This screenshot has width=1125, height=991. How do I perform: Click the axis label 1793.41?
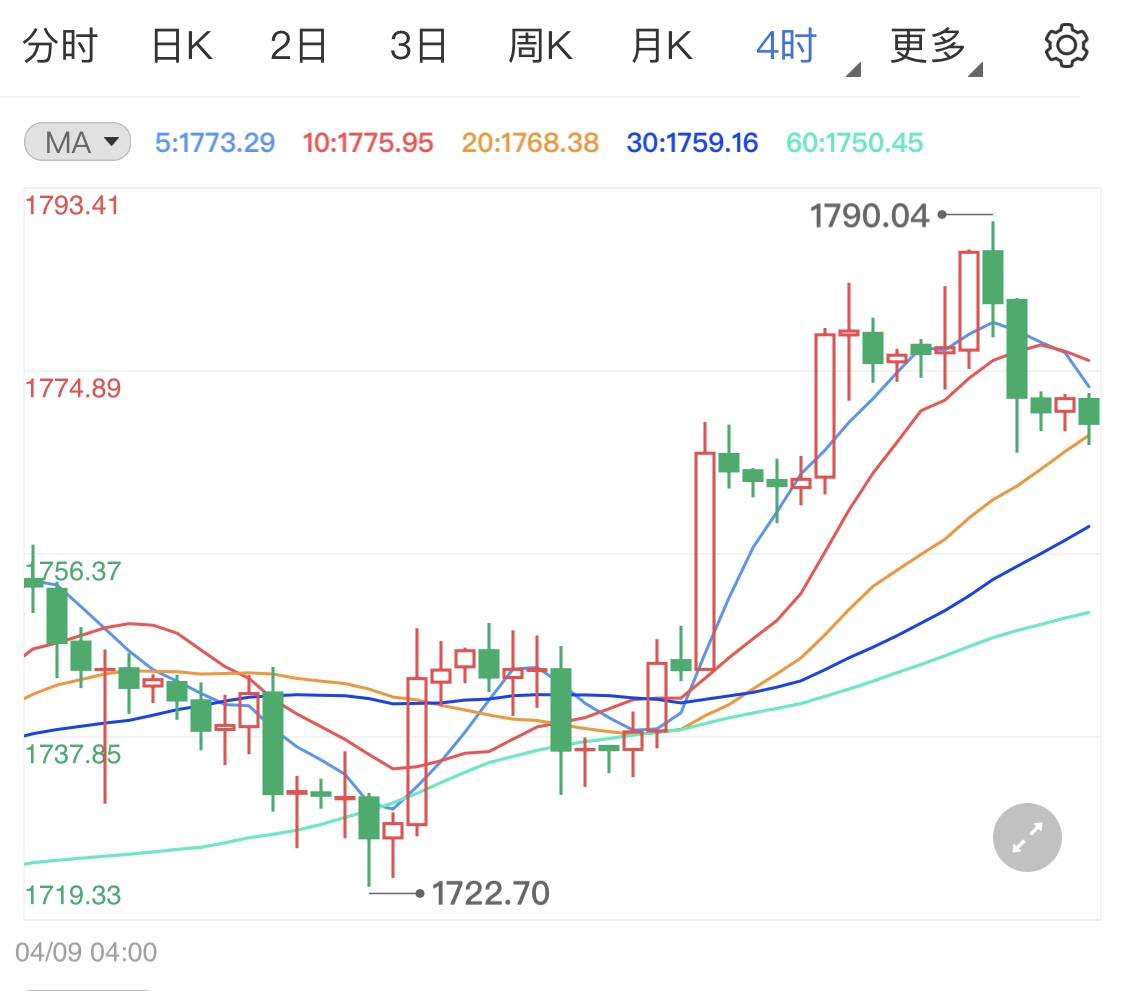(x=72, y=205)
